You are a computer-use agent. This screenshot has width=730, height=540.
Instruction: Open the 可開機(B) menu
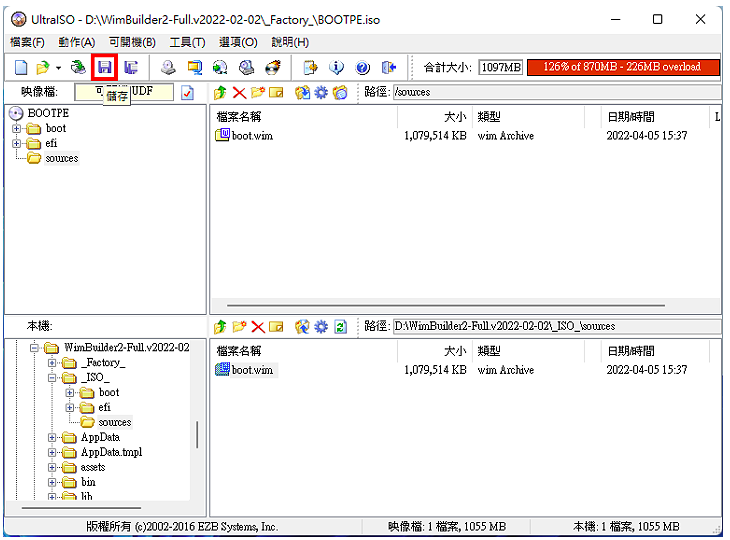(132, 42)
